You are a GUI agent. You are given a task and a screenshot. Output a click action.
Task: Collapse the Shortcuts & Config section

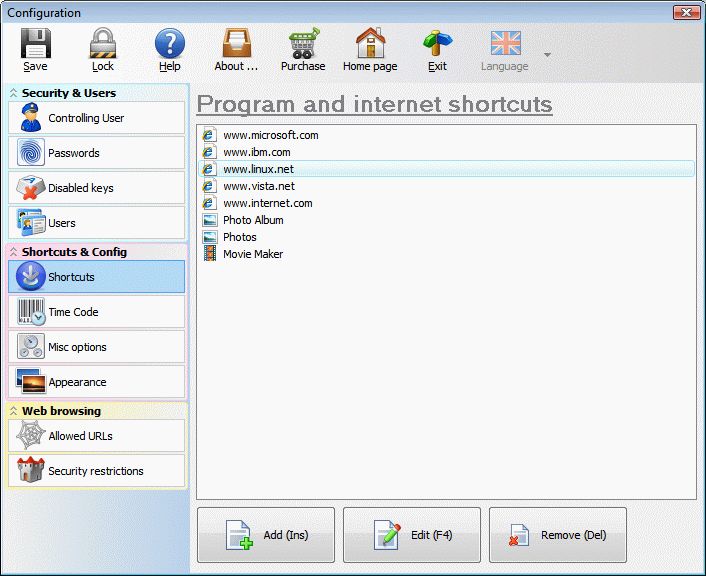point(14,252)
